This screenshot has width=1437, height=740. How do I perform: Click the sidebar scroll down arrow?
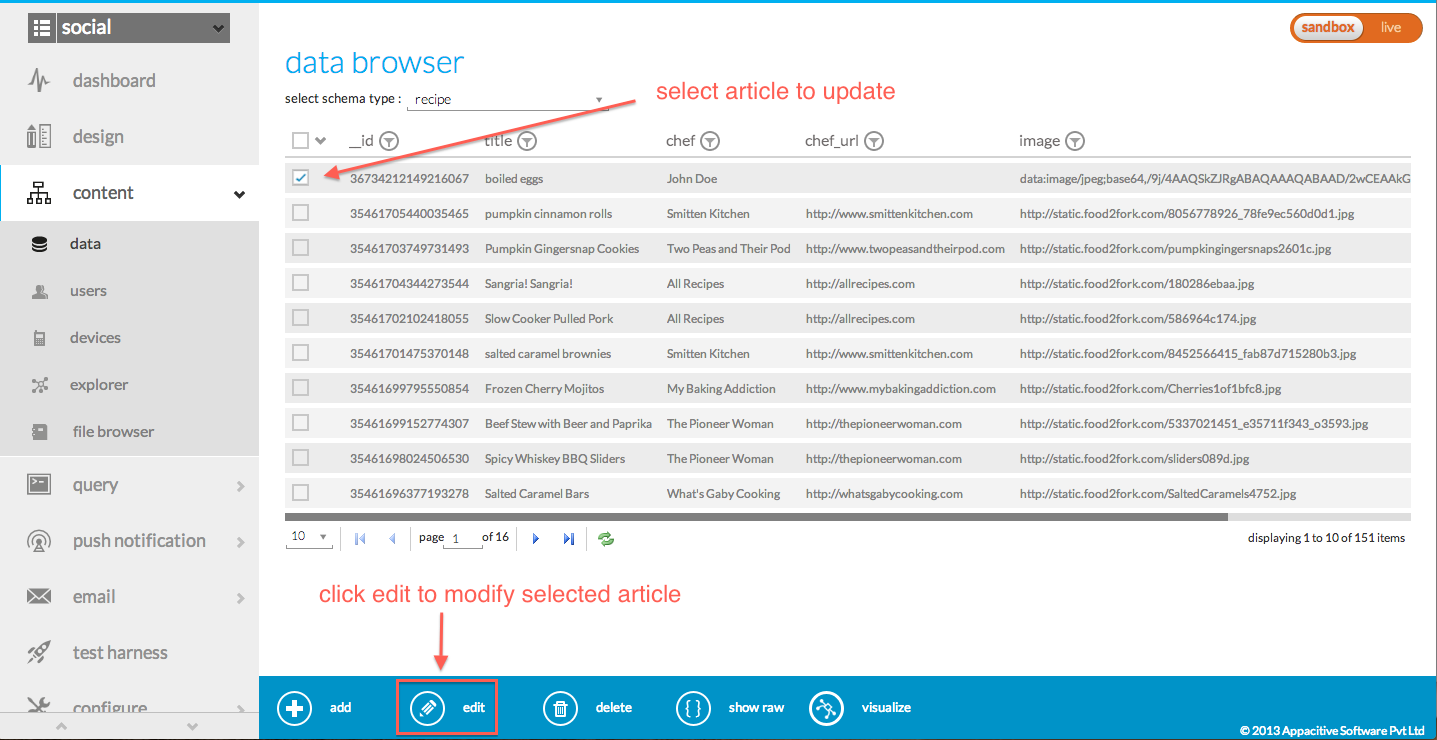tap(193, 726)
